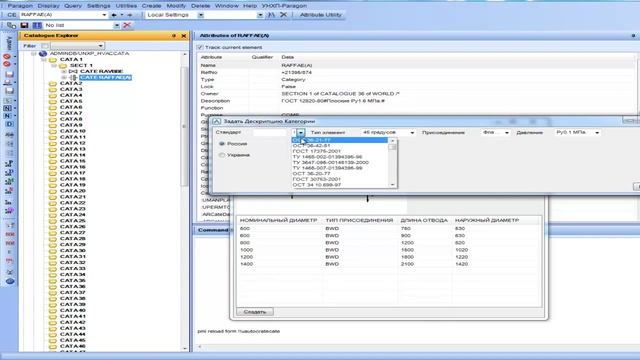Select the CATA 10 tree item
The height and width of the screenshot is (360, 640).
coord(72,131)
